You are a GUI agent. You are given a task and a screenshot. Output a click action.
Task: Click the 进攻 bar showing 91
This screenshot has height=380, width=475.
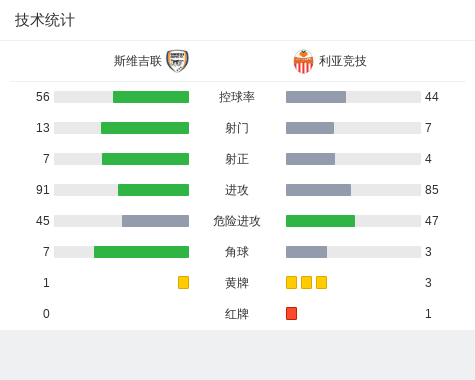pos(153,190)
